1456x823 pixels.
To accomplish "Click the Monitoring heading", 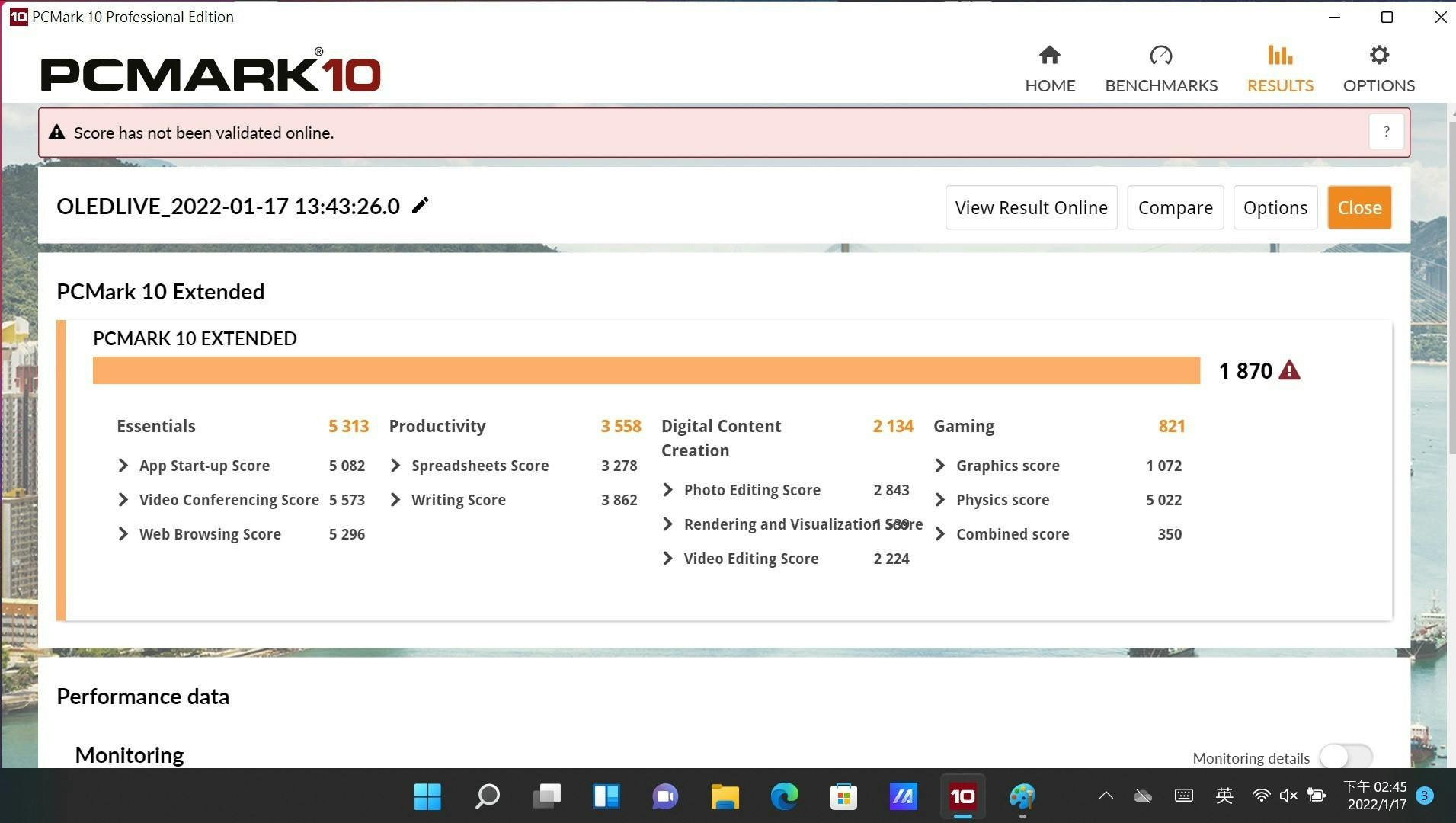I will pos(130,755).
